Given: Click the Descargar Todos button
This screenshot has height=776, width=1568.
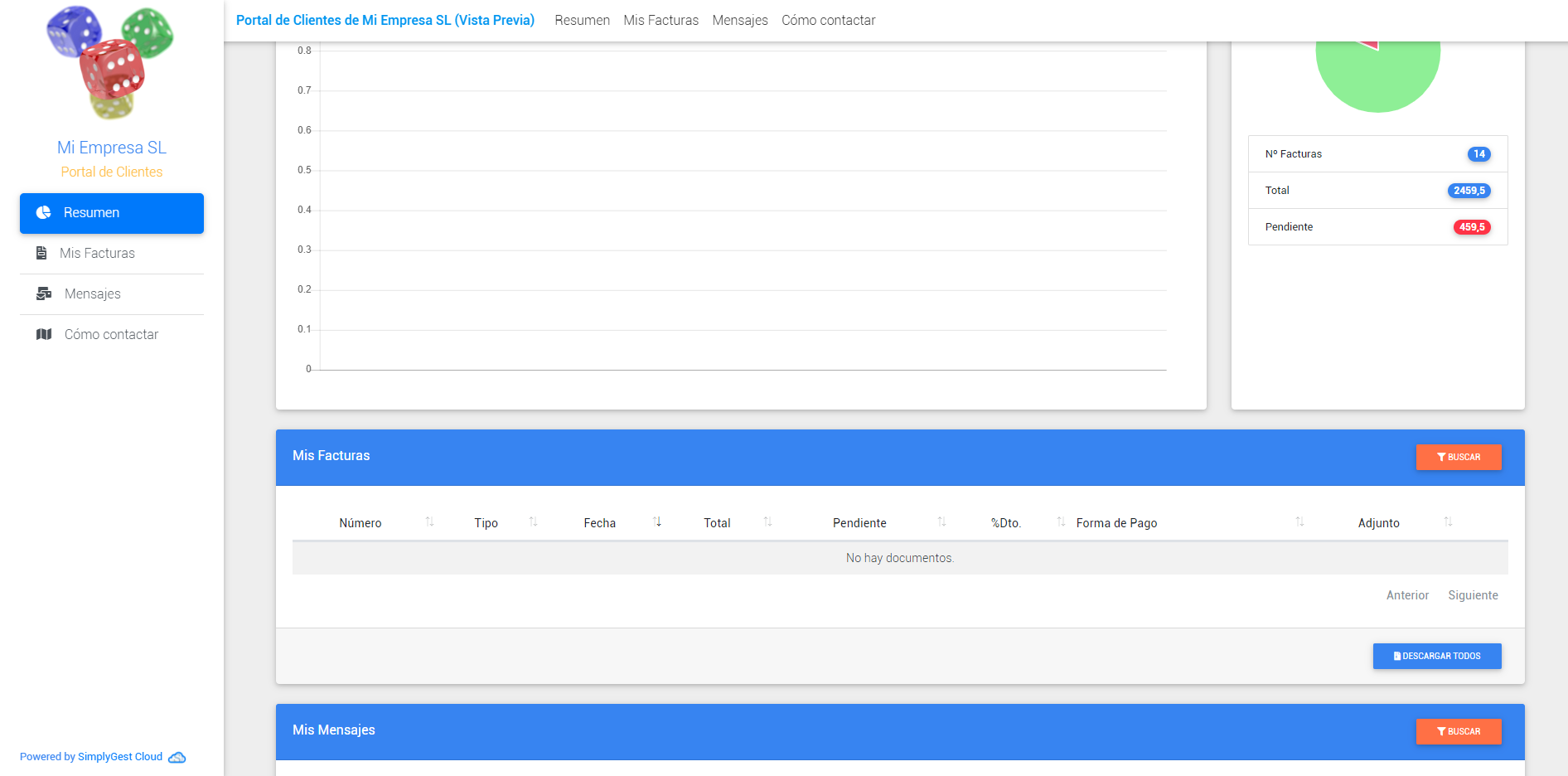Looking at the screenshot, I should [x=1436, y=656].
